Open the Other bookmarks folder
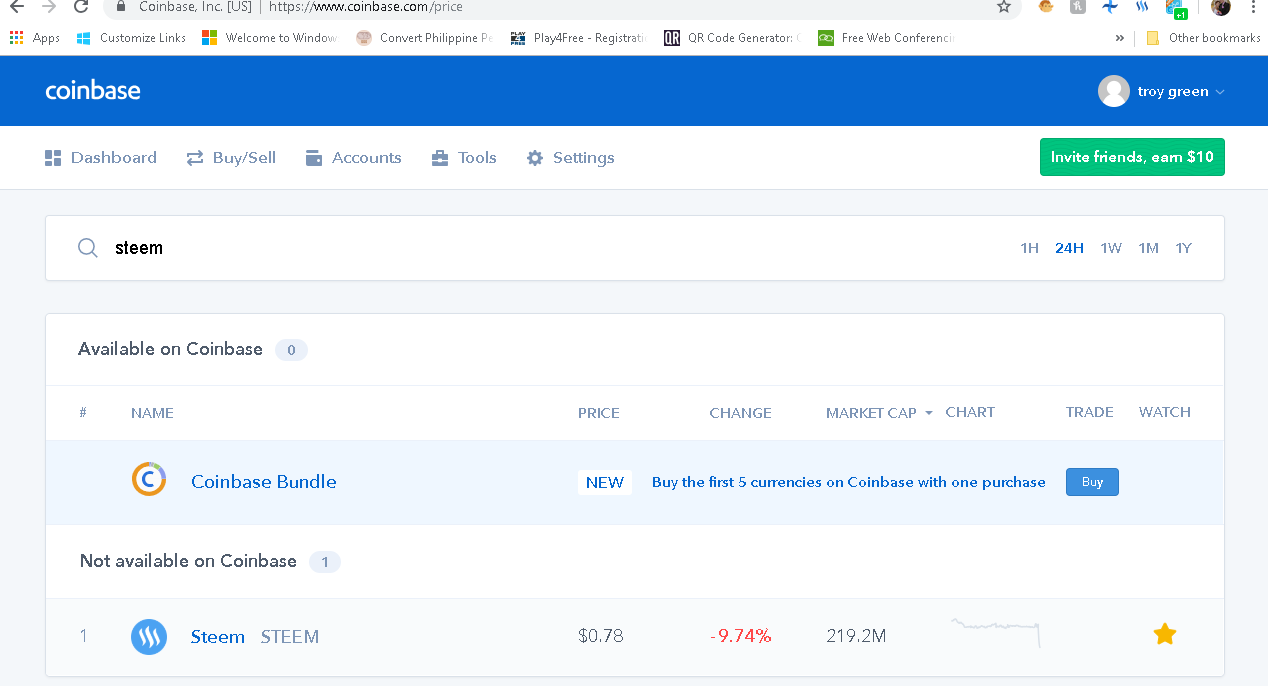This screenshot has width=1268, height=686. (x=1203, y=38)
